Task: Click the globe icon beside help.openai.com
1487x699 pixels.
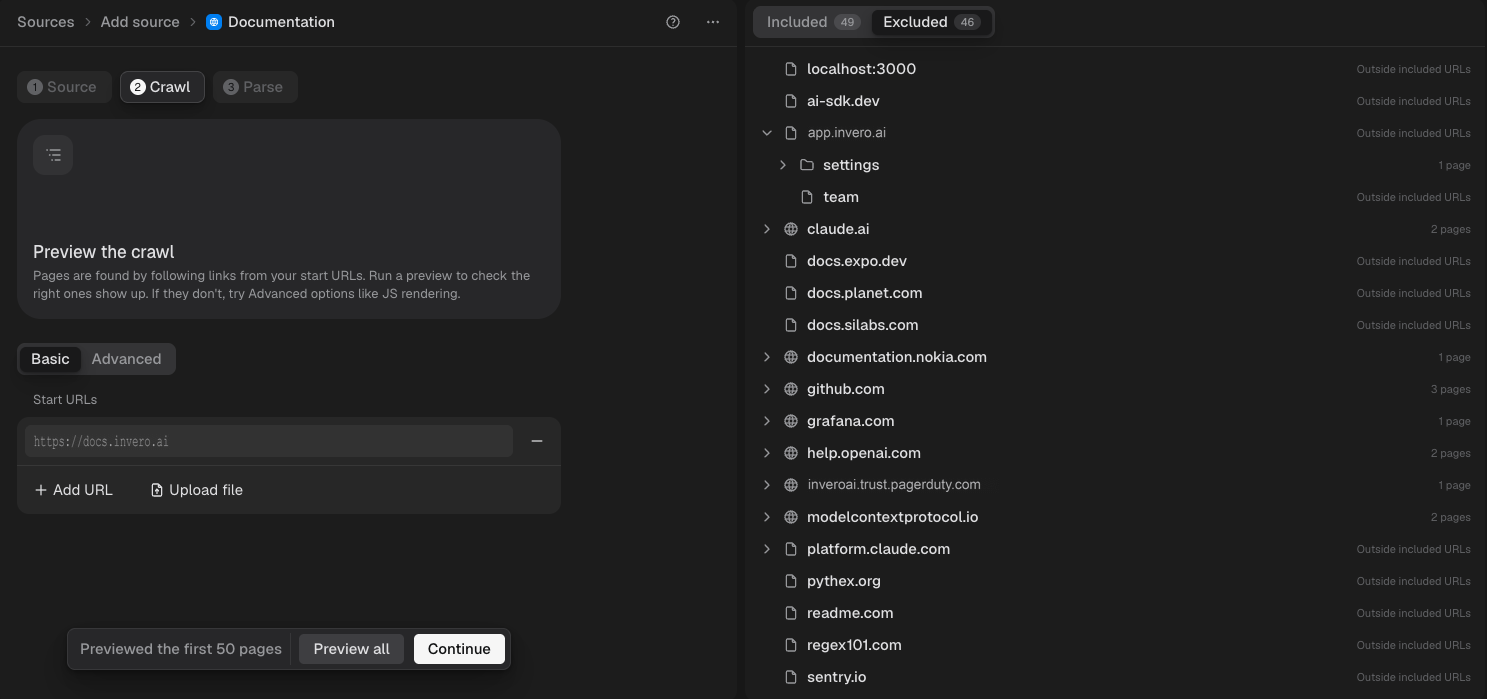Action: coord(790,453)
